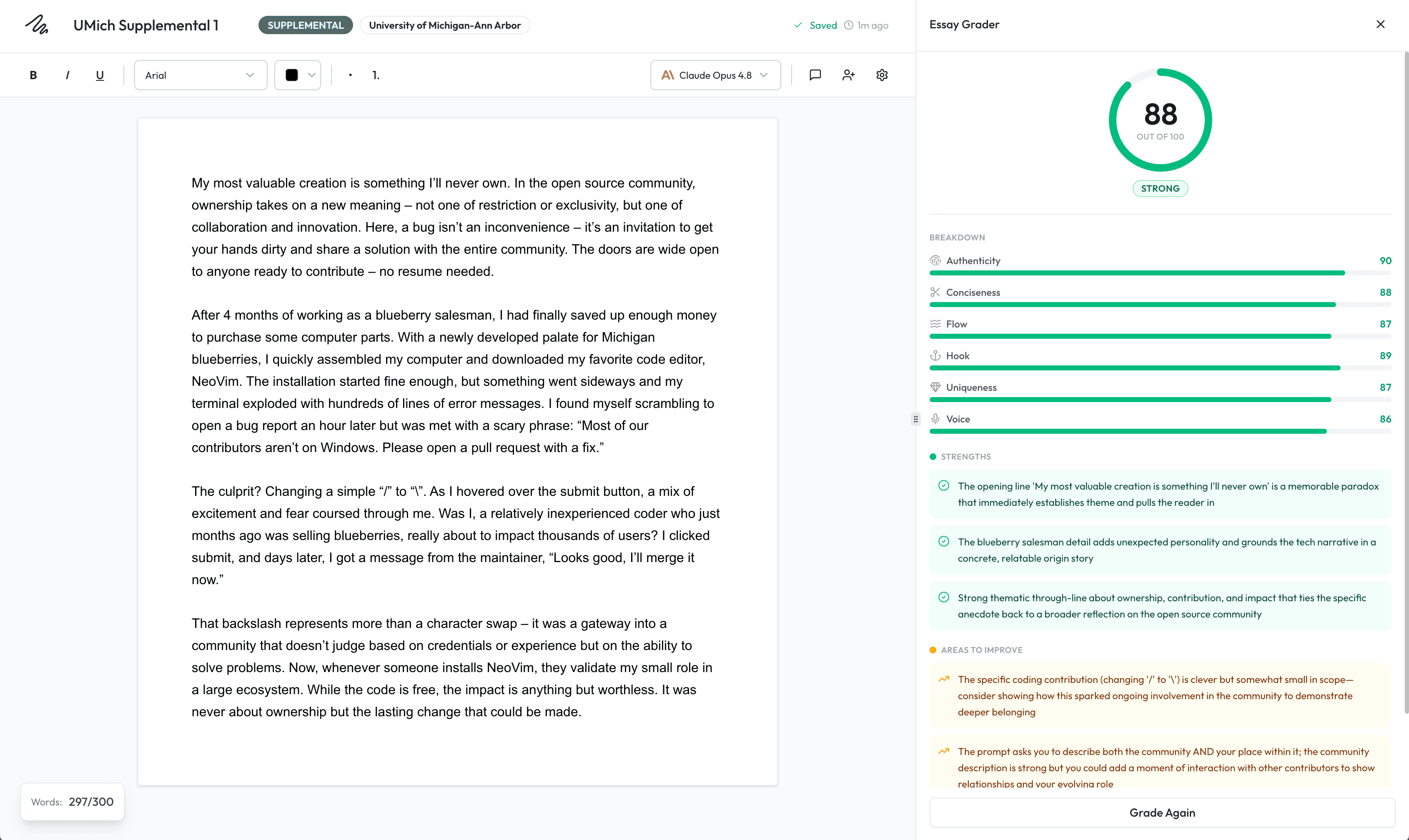Click the word count 297/300 badge
1409x840 pixels.
(x=72, y=802)
